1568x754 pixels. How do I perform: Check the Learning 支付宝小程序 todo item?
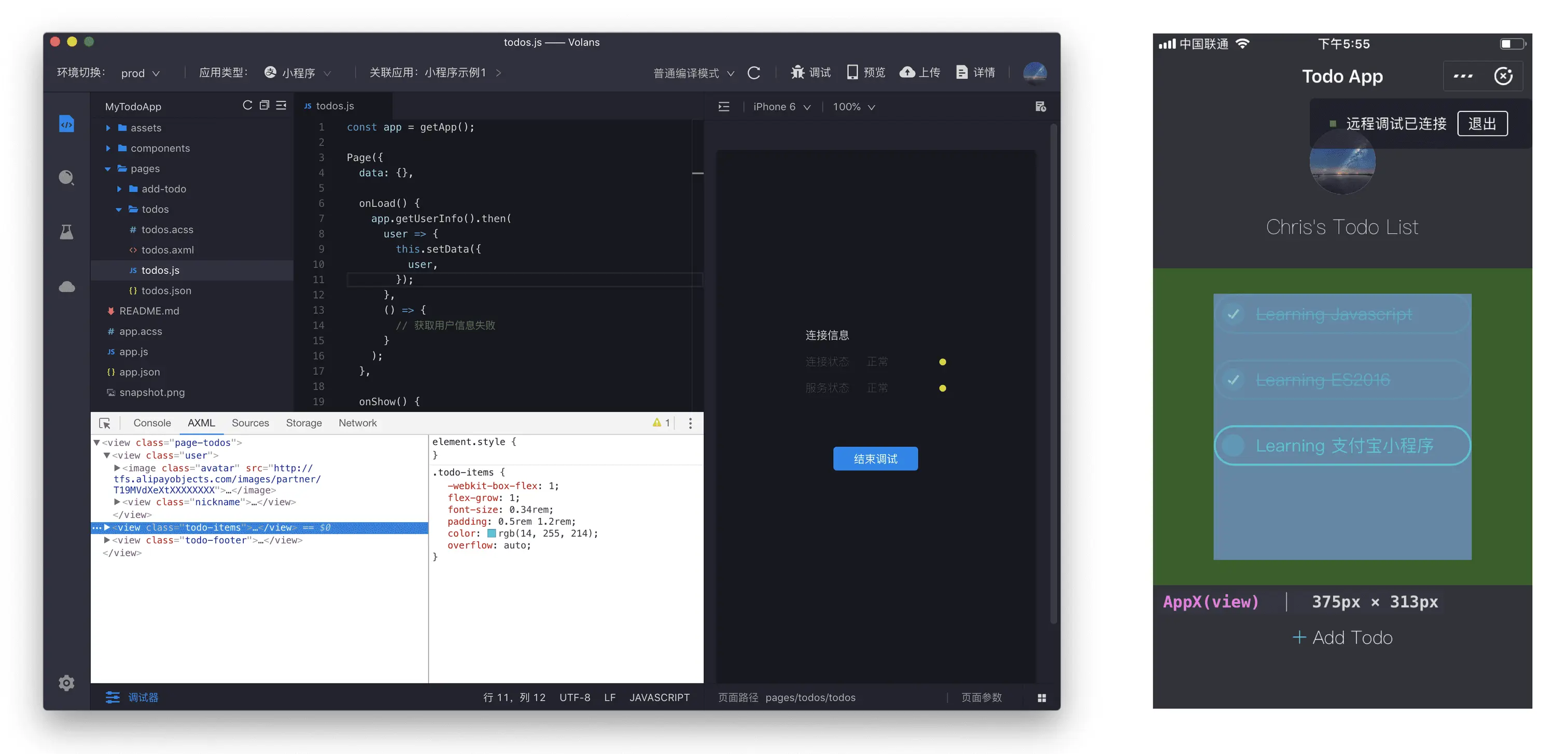pos(1233,445)
